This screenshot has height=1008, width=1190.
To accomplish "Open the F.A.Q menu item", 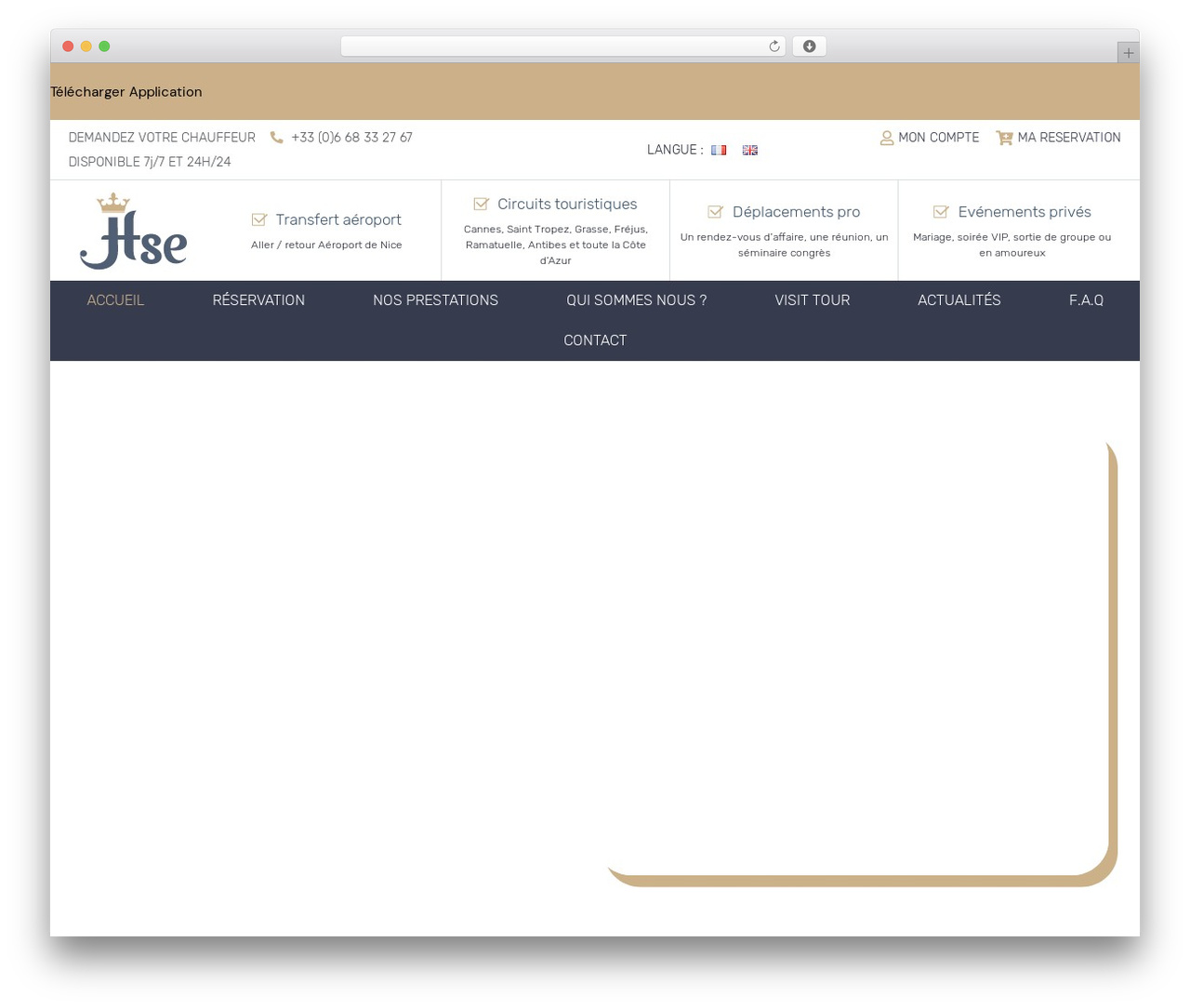I will tap(1086, 300).
